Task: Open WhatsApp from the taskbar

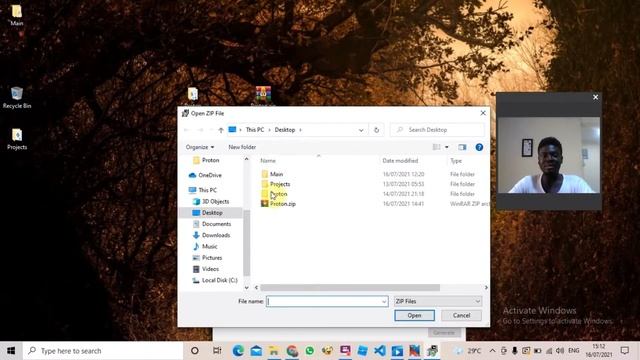Action: 310,351
